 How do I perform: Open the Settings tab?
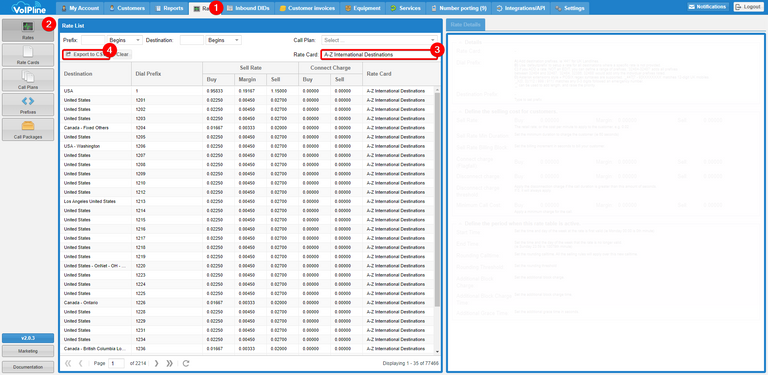pyautogui.click(x=570, y=8)
